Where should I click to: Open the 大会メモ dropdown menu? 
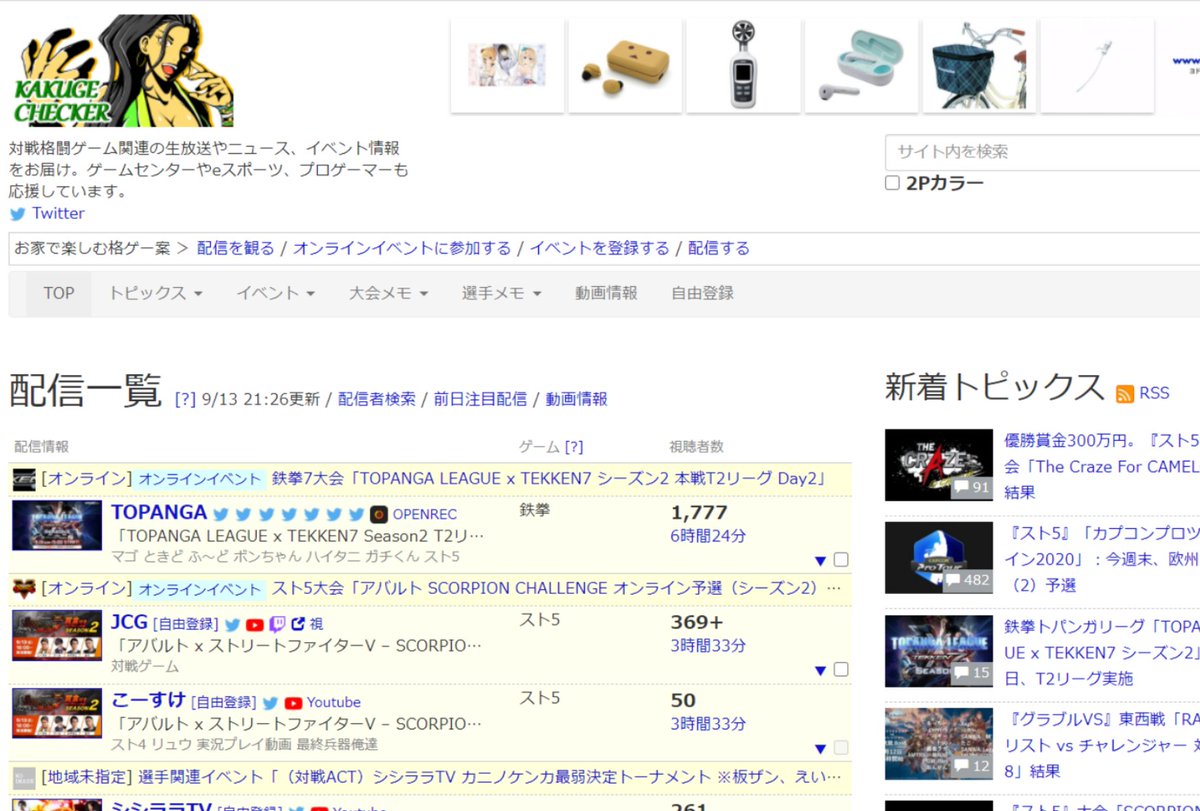point(388,293)
